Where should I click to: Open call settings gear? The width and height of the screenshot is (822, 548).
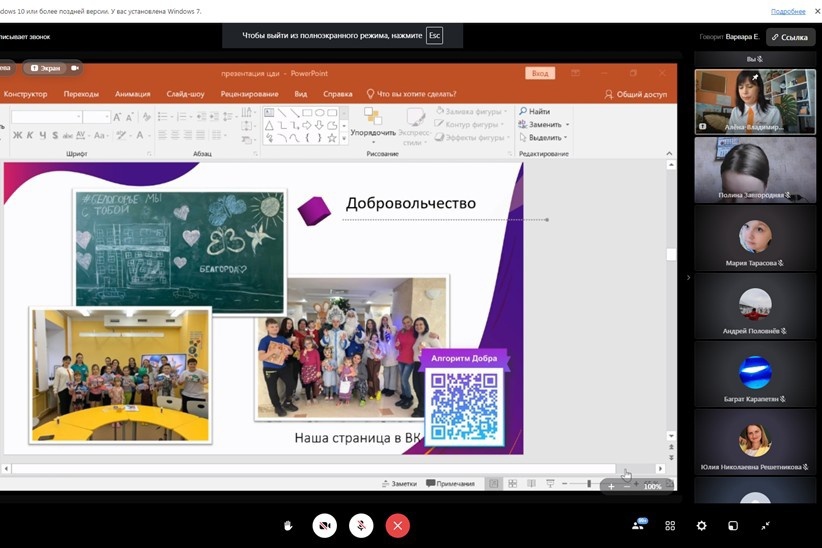(701, 525)
